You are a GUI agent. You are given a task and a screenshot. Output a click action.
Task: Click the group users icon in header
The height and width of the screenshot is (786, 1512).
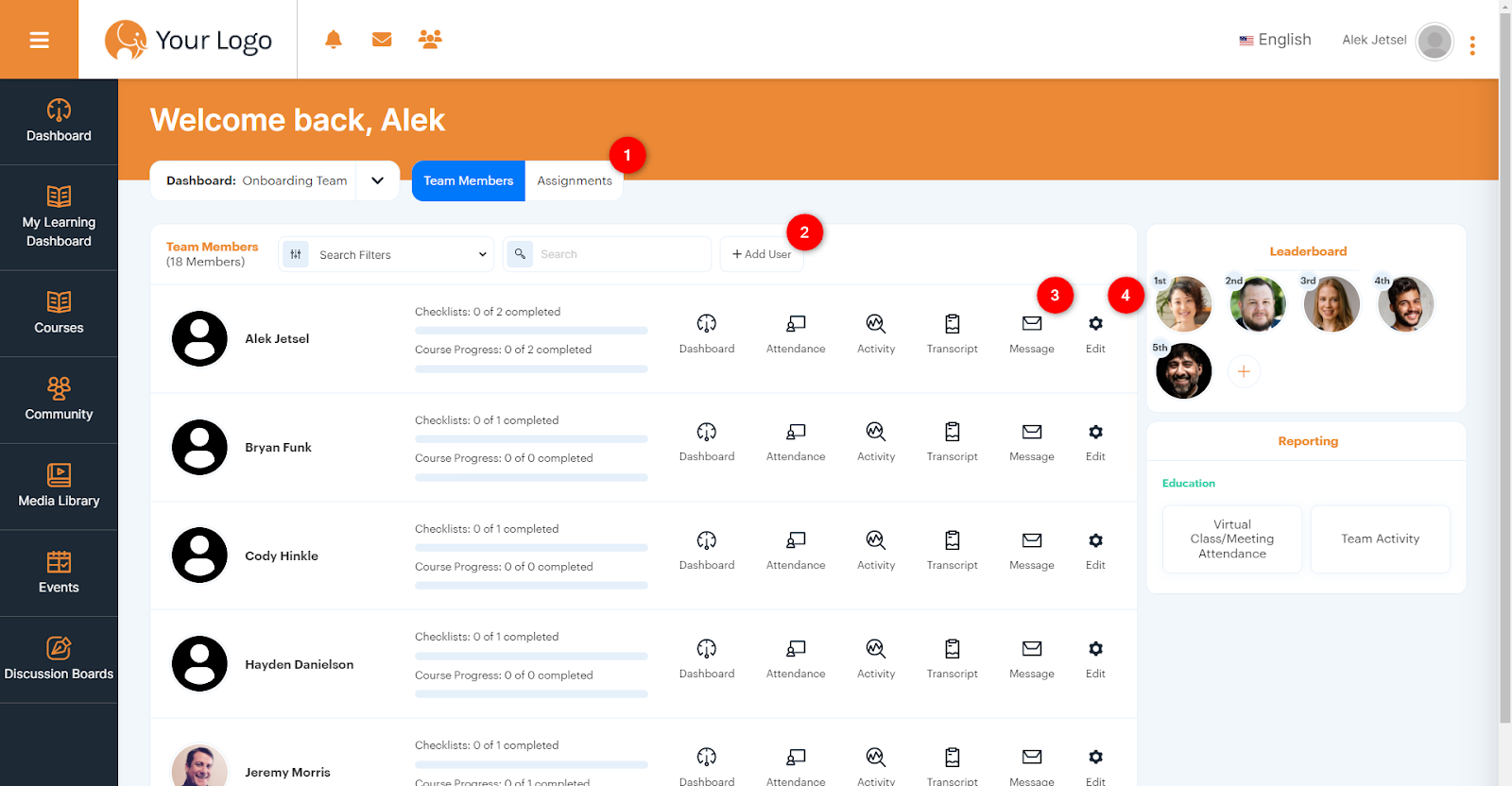[430, 40]
